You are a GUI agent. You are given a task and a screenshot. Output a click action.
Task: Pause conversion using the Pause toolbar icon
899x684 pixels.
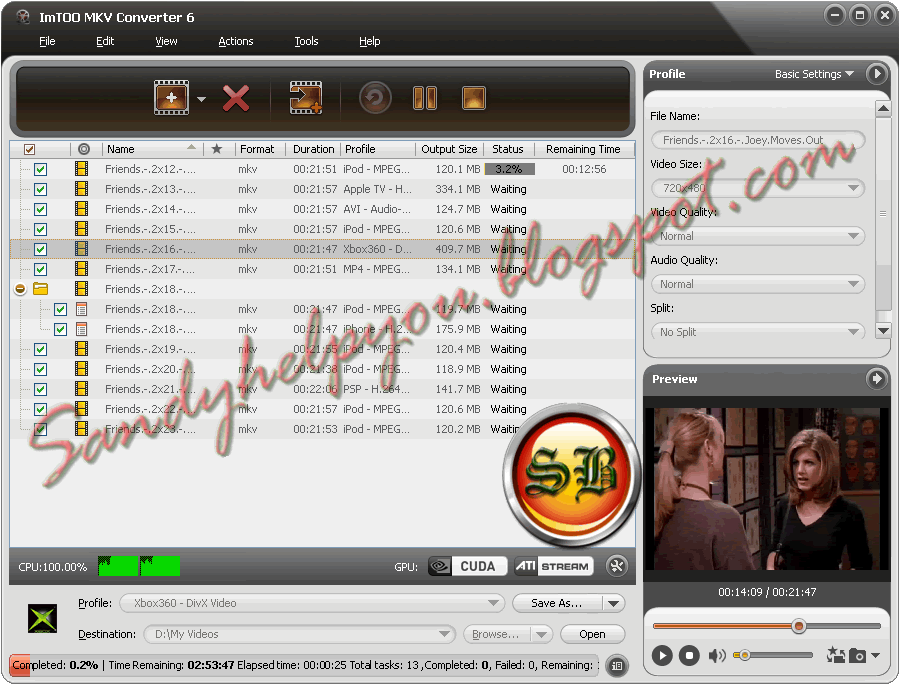click(x=424, y=97)
